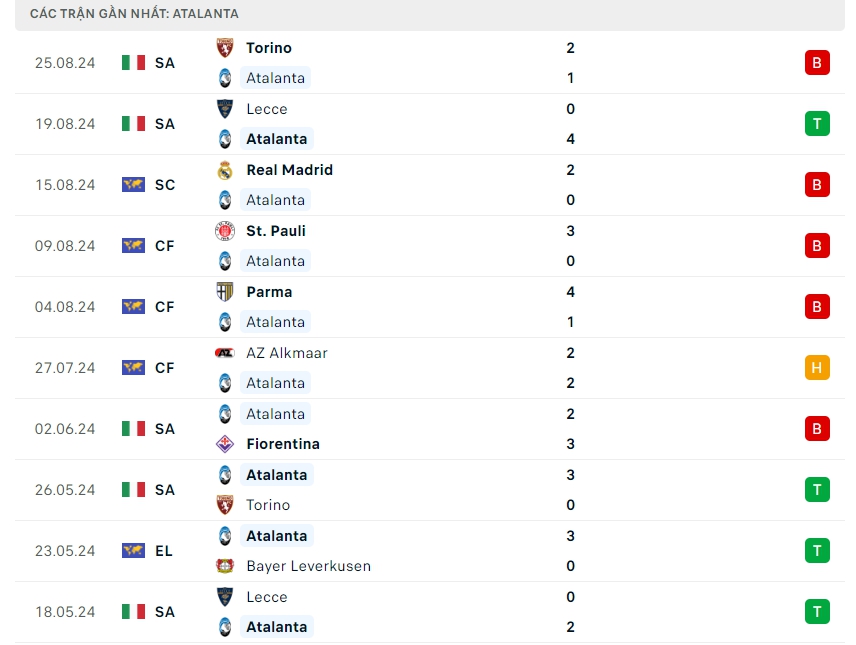Click the Italy flag on the 19.08.24 row

point(133,124)
